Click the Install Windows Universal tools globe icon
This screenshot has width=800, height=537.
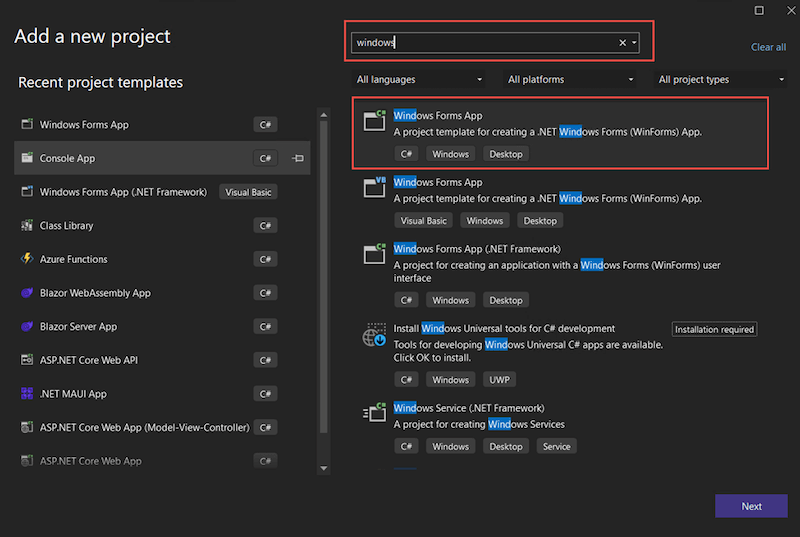tap(374, 335)
